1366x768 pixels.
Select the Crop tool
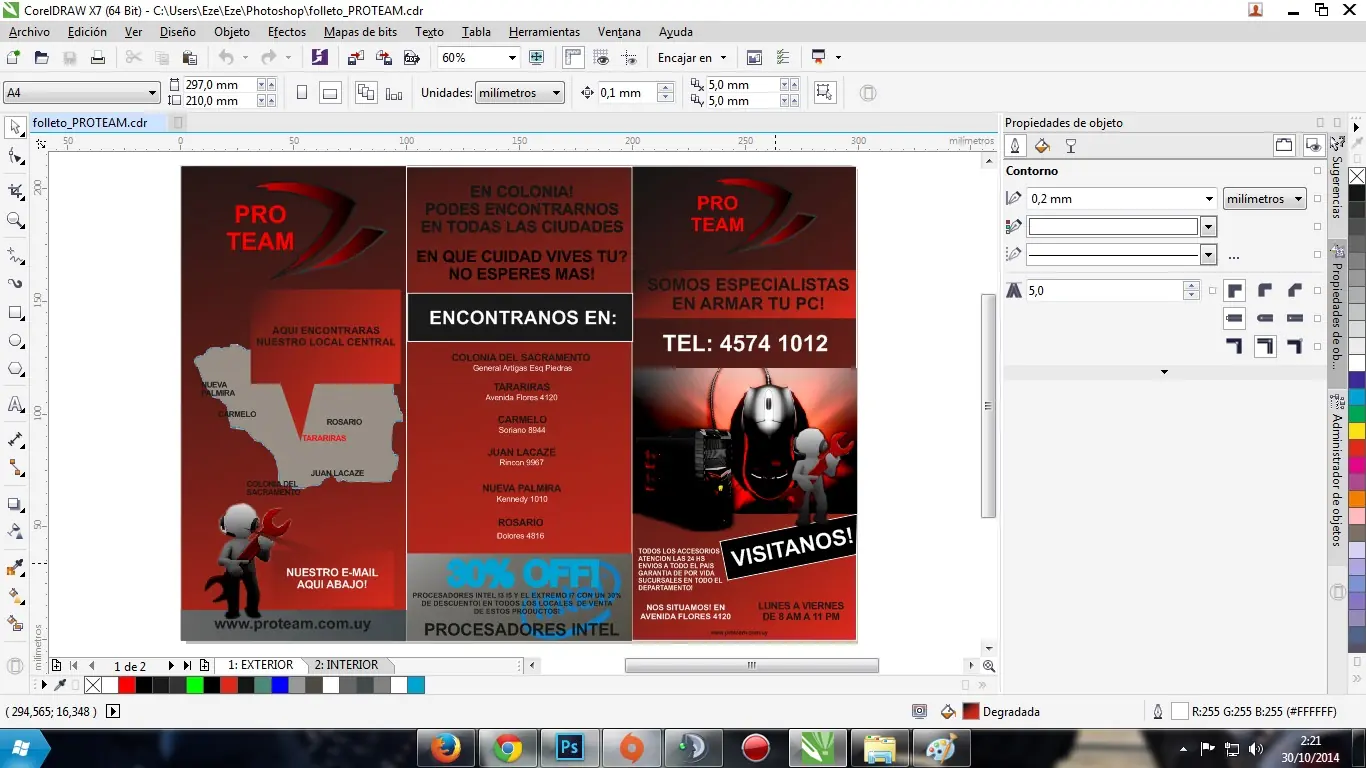point(15,191)
